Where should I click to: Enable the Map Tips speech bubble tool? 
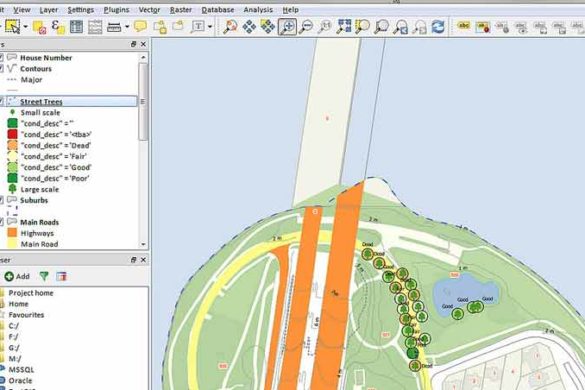140,26
